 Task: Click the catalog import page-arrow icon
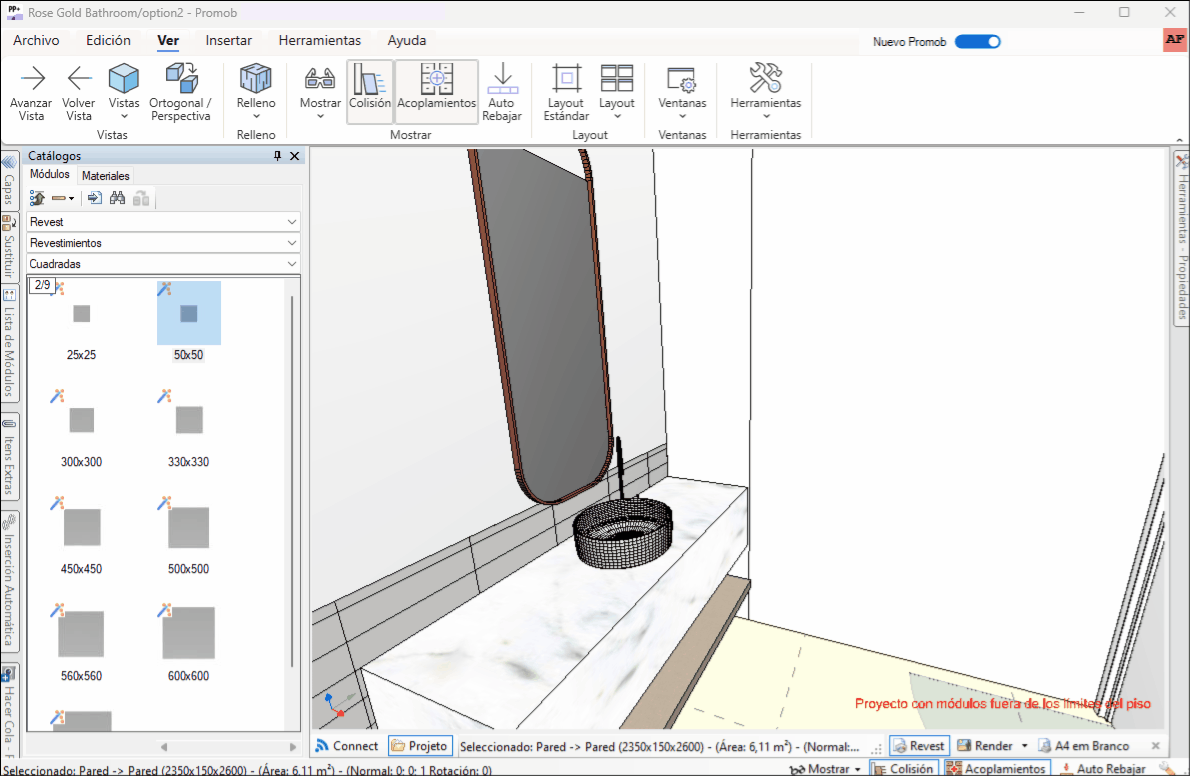95,198
